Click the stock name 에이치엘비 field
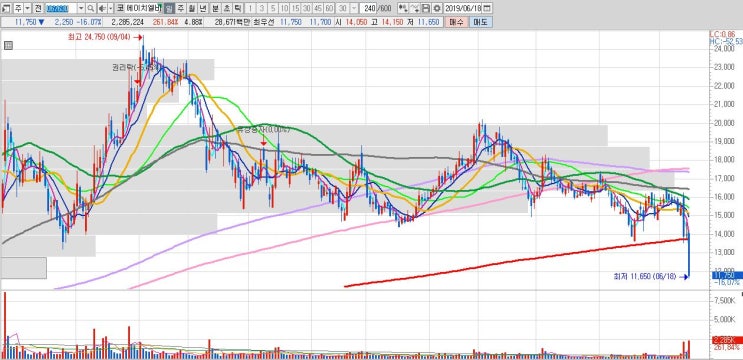743x360 pixels. pos(144,9)
